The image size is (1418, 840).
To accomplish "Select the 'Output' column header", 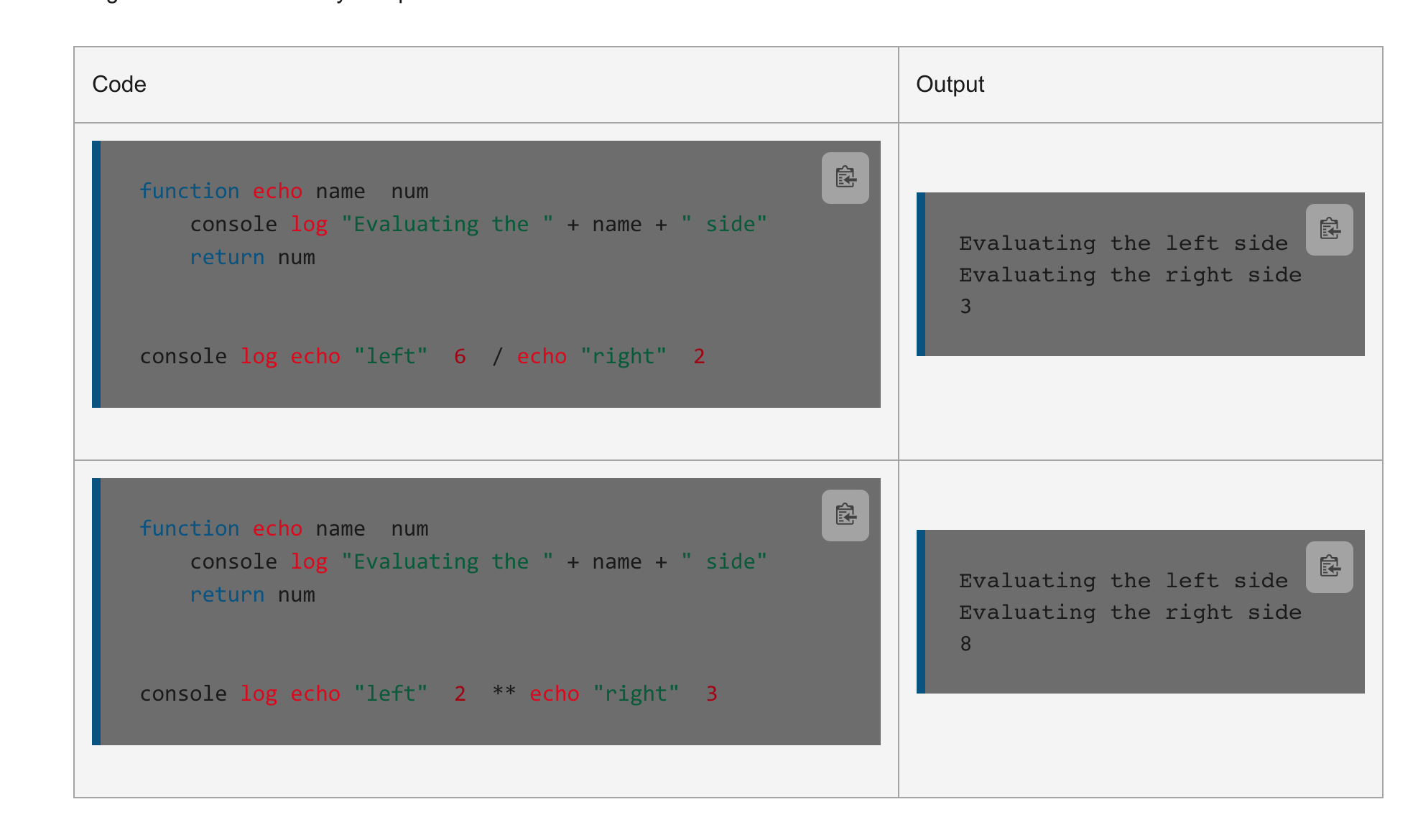I will tap(950, 84).
